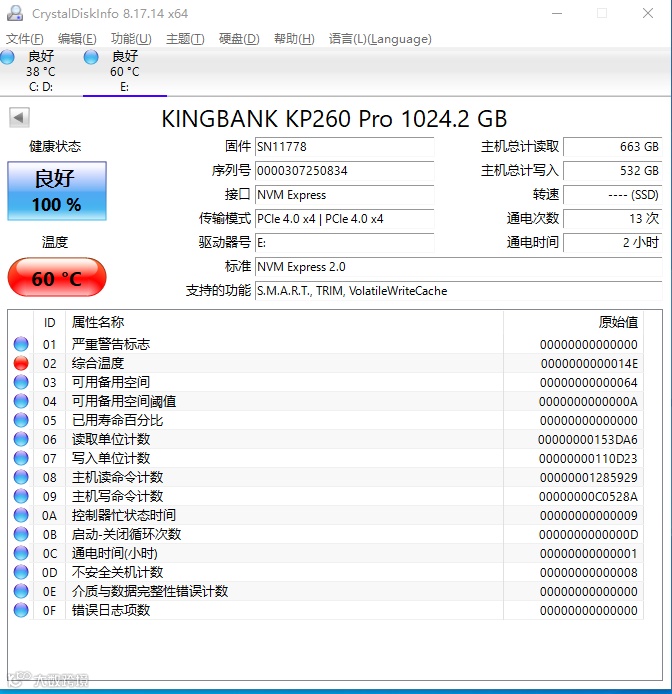This screenshot has width=672, height=694.
Task: Click the 通电时间 value 2 小时
Action: click(613, 243)
